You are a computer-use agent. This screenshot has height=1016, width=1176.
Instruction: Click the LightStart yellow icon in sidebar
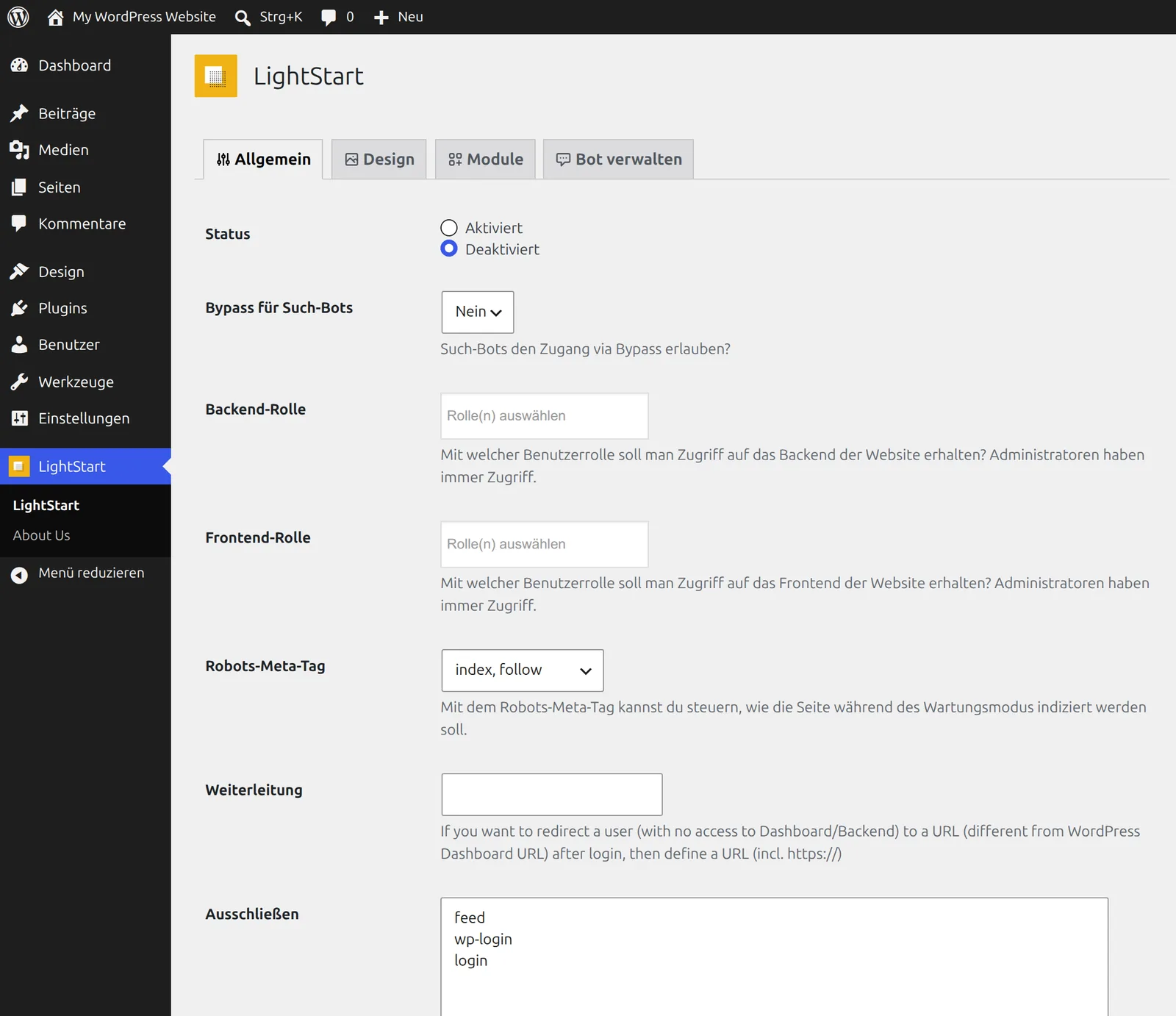point(19,466)
